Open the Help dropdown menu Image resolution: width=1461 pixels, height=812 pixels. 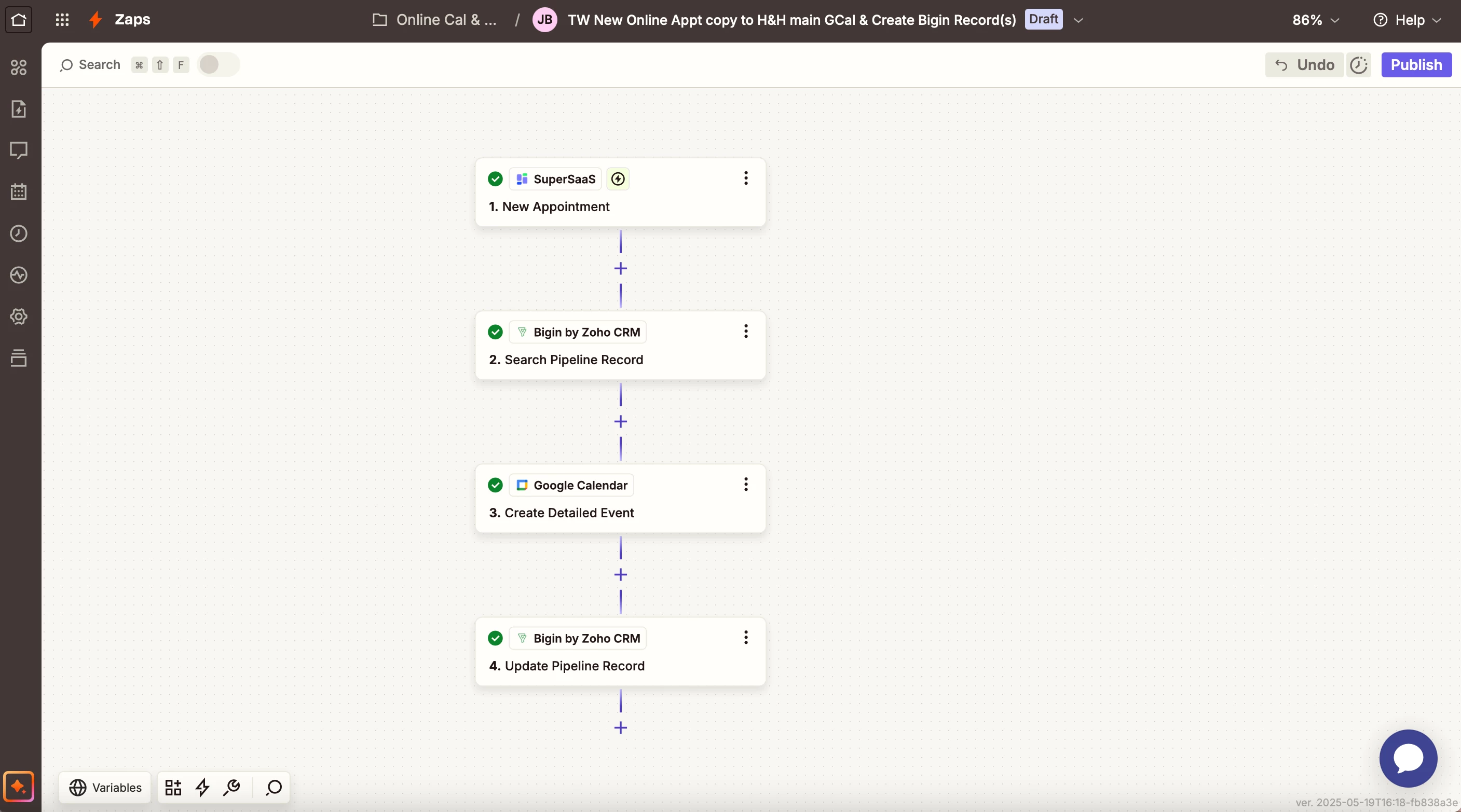pos(1407,20)
